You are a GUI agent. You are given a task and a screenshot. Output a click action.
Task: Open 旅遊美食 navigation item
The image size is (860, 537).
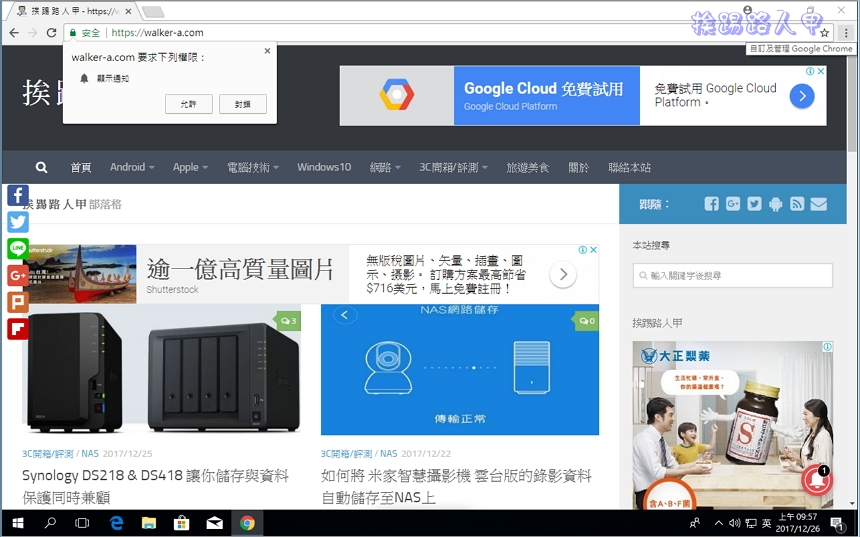(528, 167)
